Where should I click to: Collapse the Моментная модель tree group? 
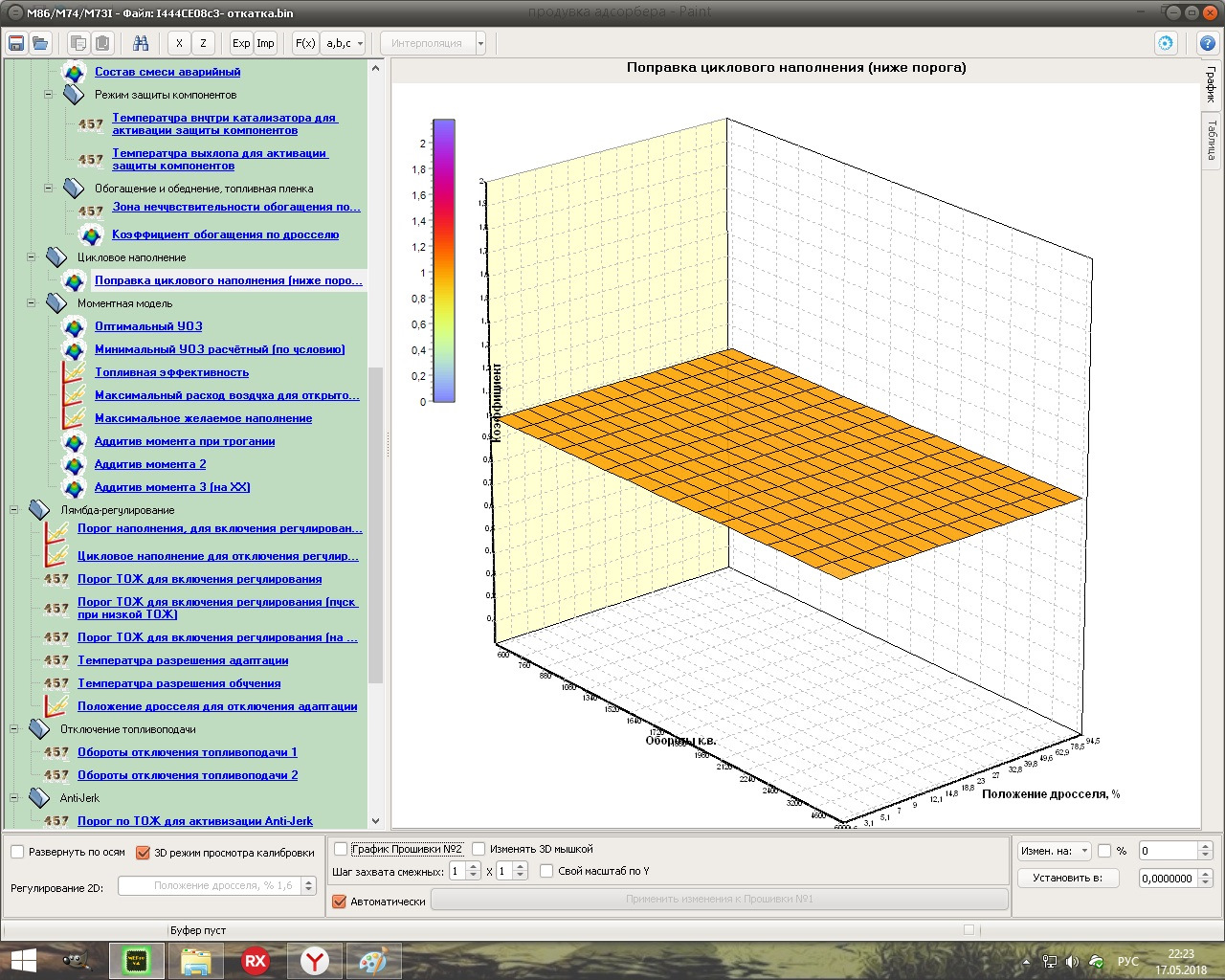coord(31,303)
